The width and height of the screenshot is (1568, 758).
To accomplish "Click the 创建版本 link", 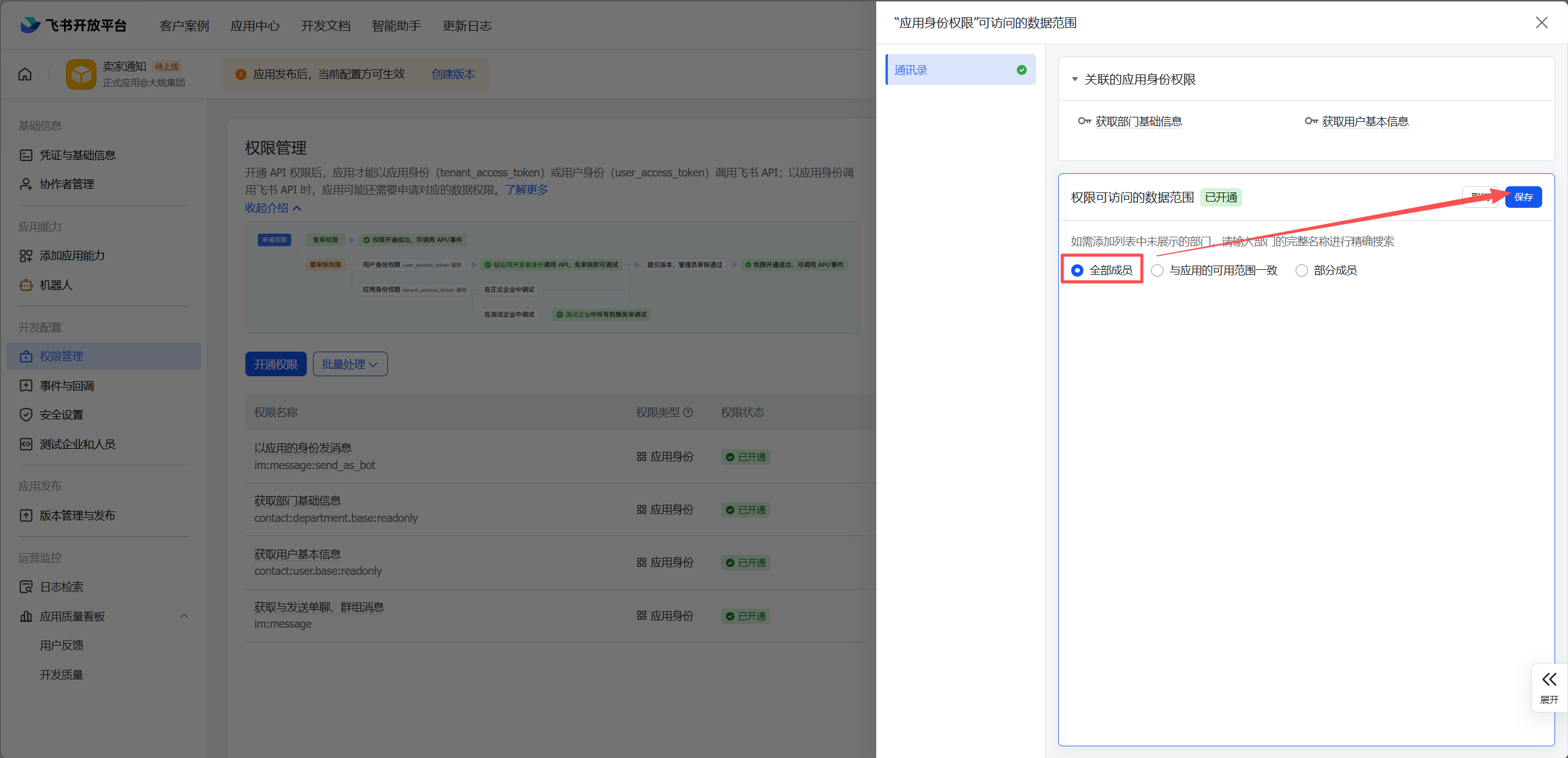I will click(453, 74).
